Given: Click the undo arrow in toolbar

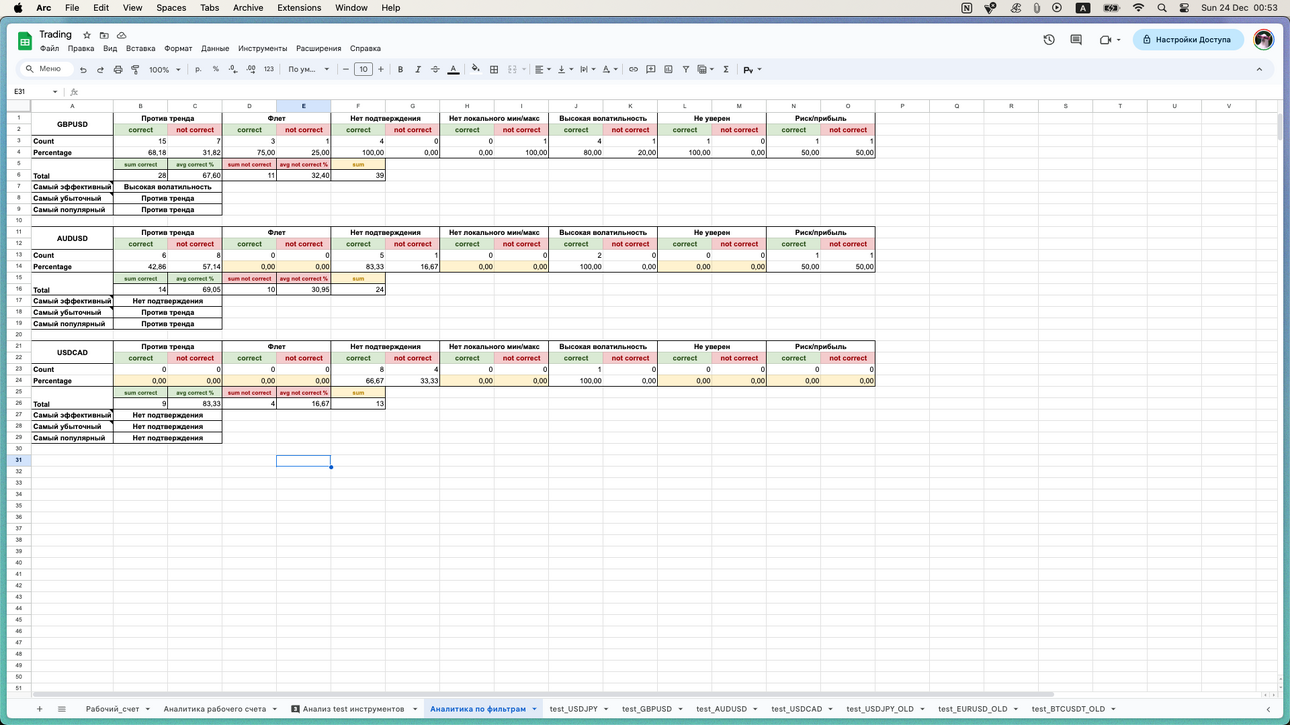Looking at the screenshot, I should coord(83,69).
